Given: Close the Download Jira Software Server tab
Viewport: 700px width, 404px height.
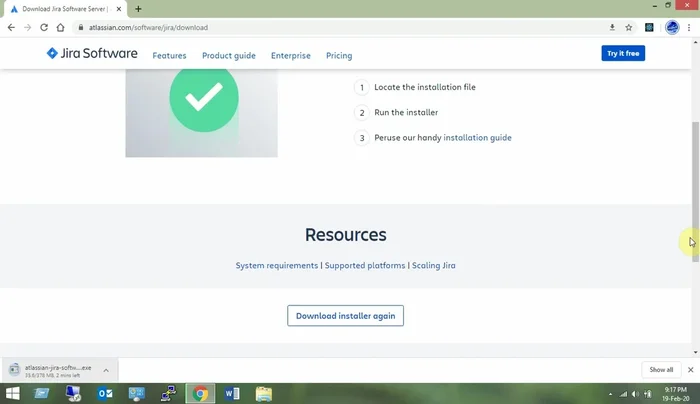Looking at the screenshot, I should click(x=119, y=9).
